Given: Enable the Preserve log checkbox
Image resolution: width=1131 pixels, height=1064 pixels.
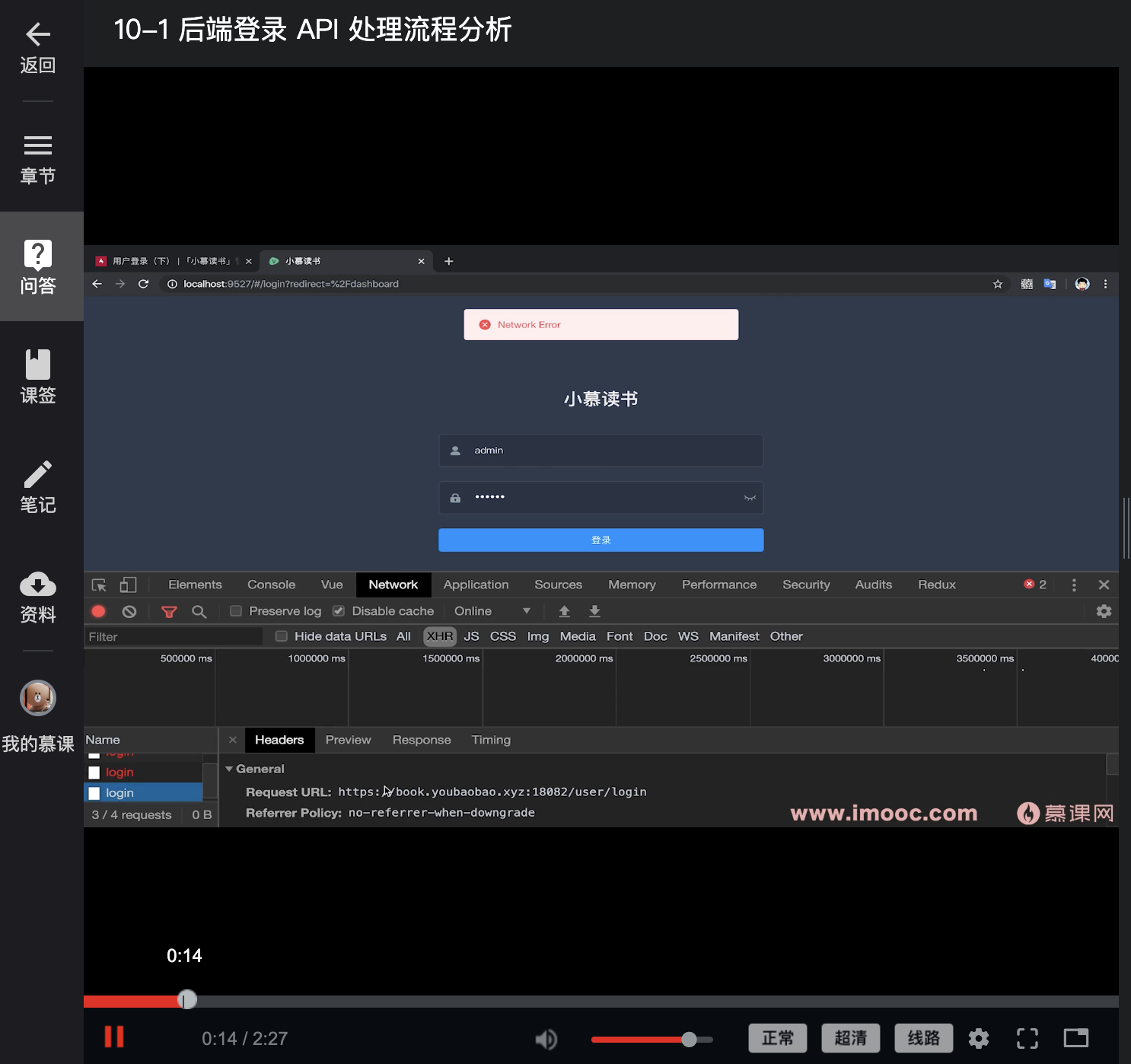Looking at the screenshot, I should pos(236,610).
